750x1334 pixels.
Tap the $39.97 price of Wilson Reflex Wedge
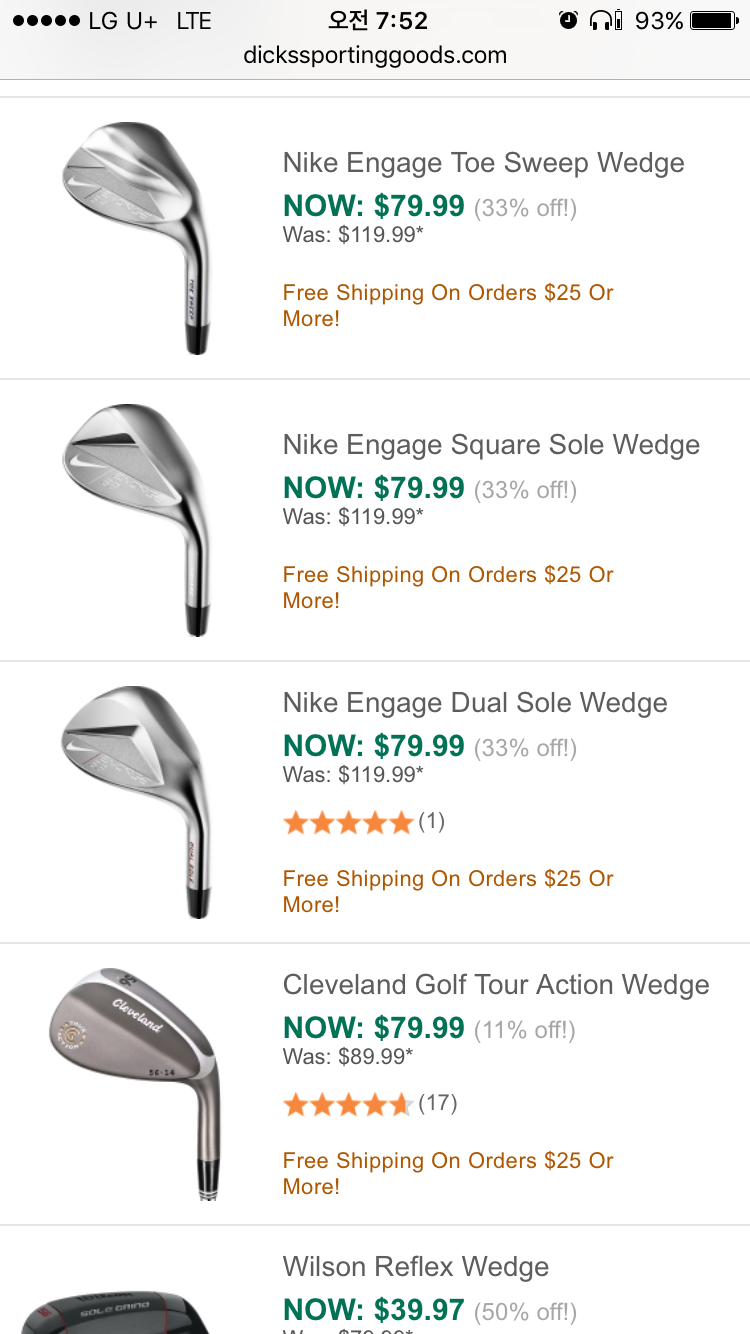point(374,1310)
